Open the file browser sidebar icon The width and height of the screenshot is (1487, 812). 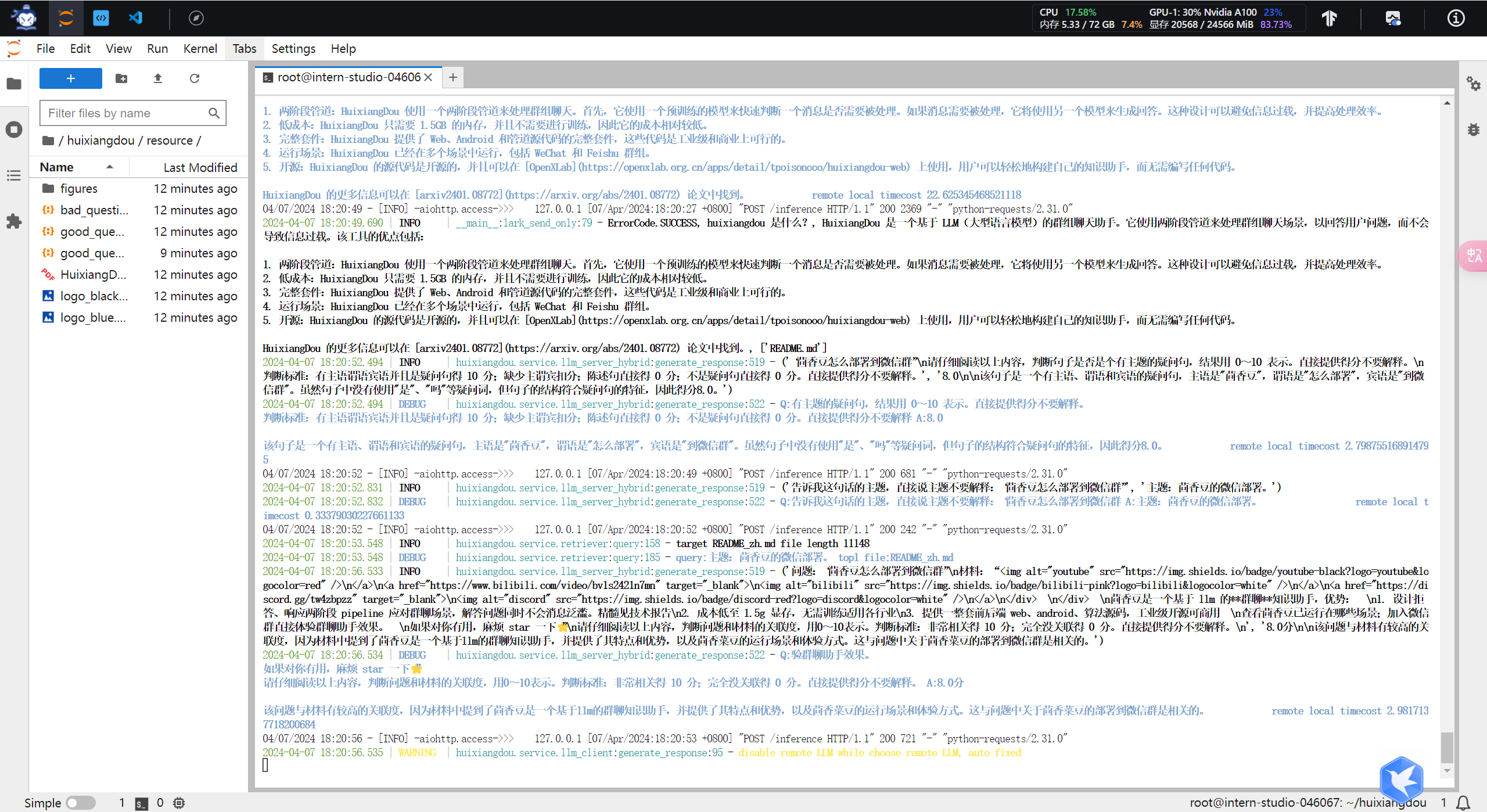click(14, 84)
